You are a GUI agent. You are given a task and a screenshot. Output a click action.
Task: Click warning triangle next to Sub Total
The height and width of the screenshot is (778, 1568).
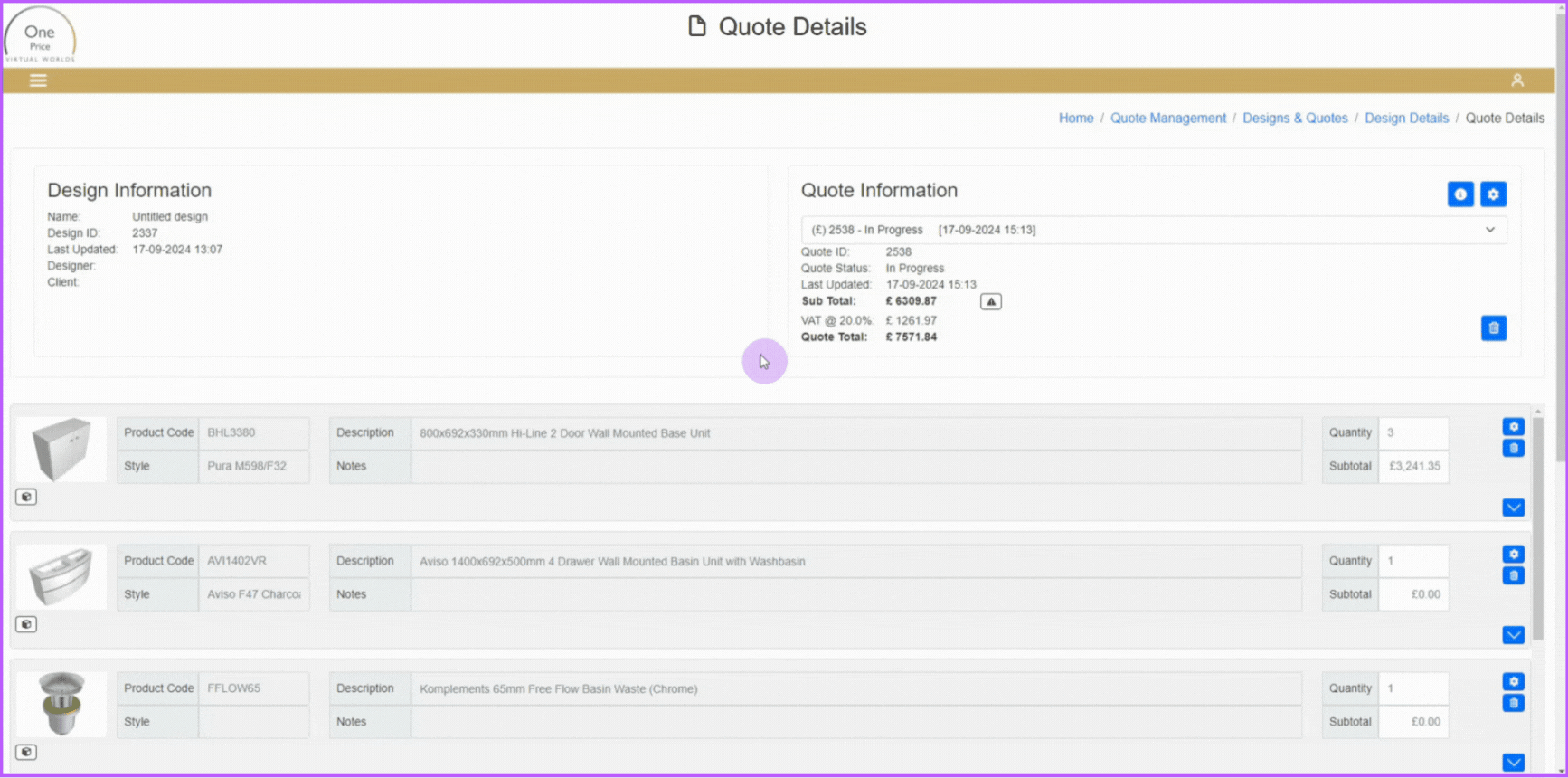pos(991,302)
